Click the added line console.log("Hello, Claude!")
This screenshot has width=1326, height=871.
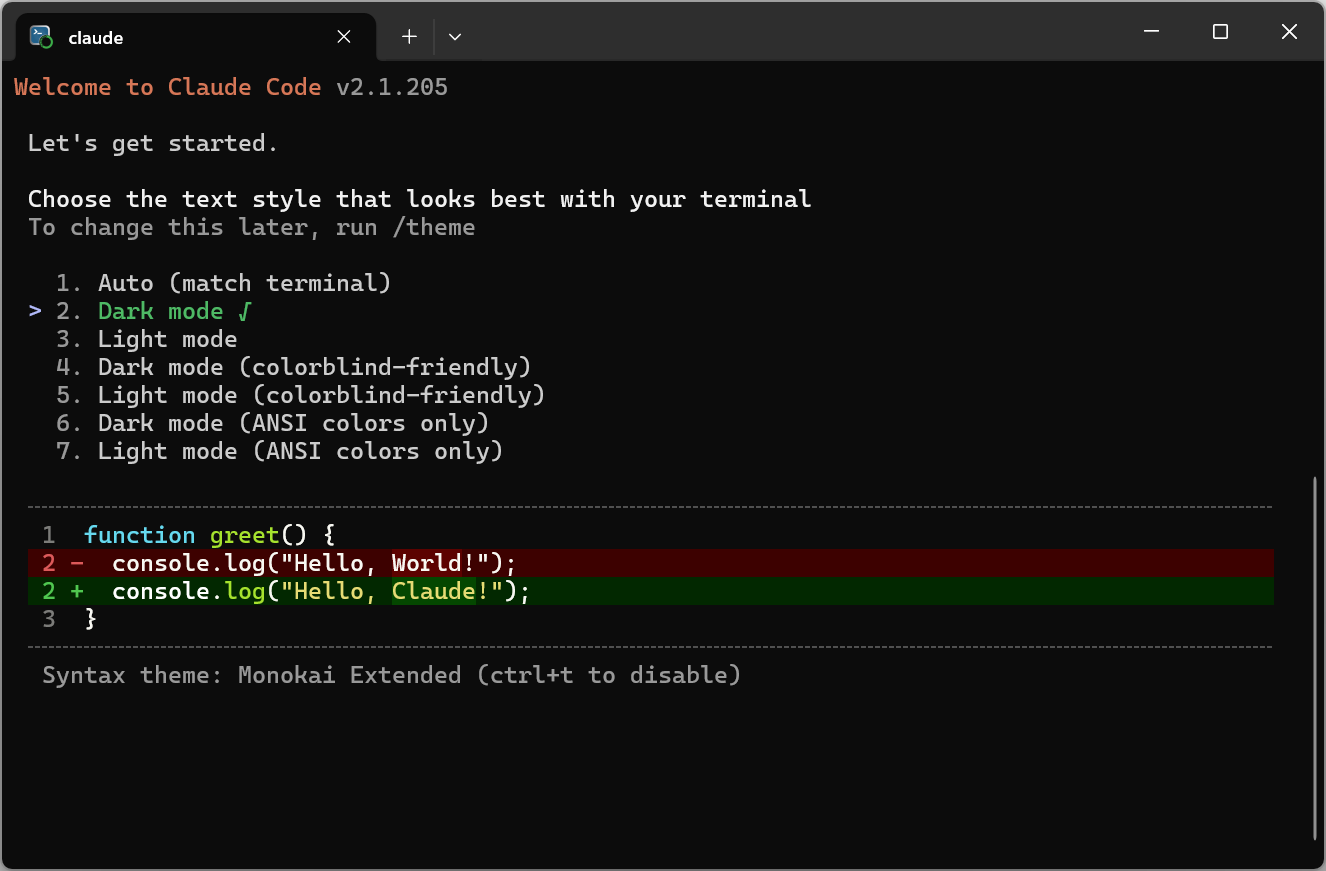click(x=651, y=591)
